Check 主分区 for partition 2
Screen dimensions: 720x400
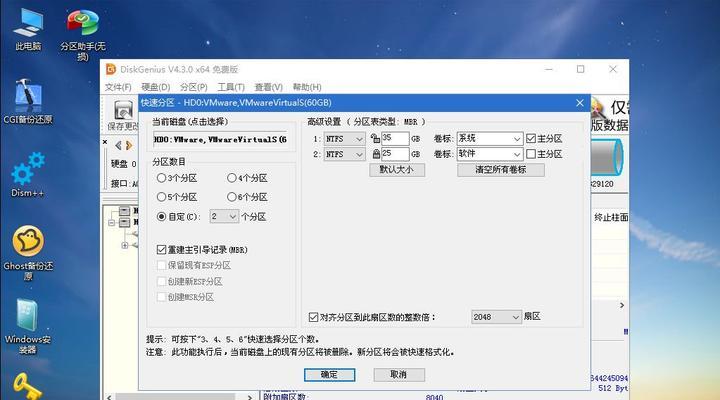pyautogui.click(x=531, y=154)
